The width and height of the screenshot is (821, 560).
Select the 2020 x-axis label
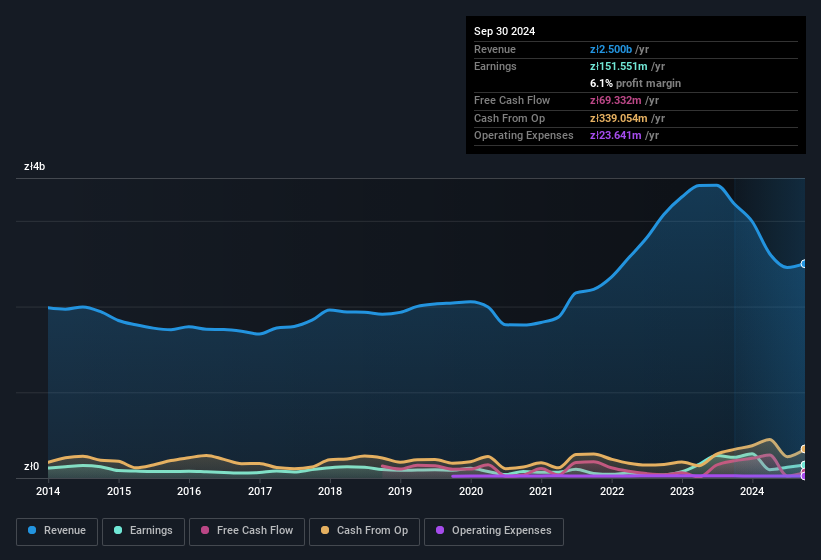tap(471, 491)
